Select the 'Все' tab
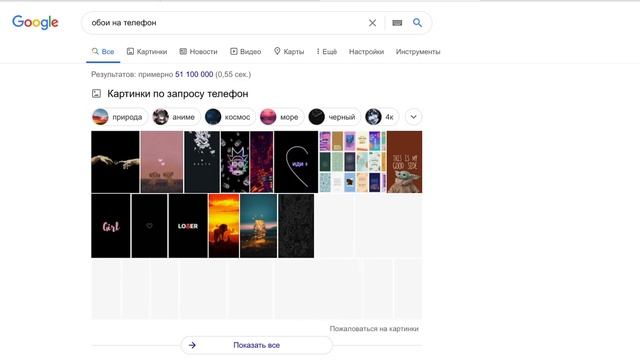This screenshot has height=360, width=640. tap(103, 51)
